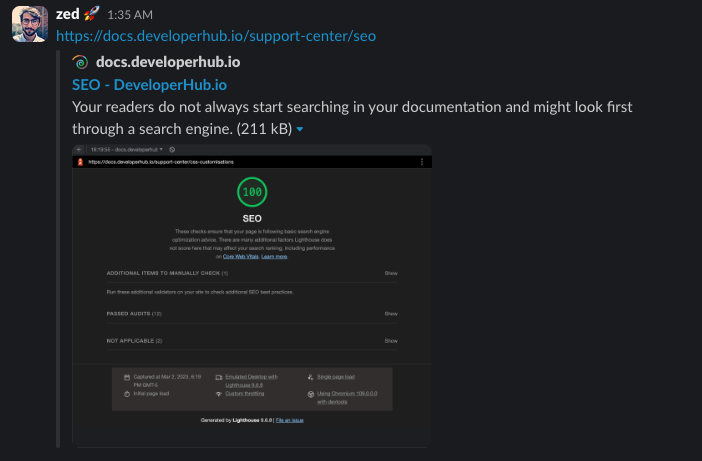Click the Captured at Mar 2, 2023 text
The height and width of the screenshot is (461, 702).
click(167, 381)
